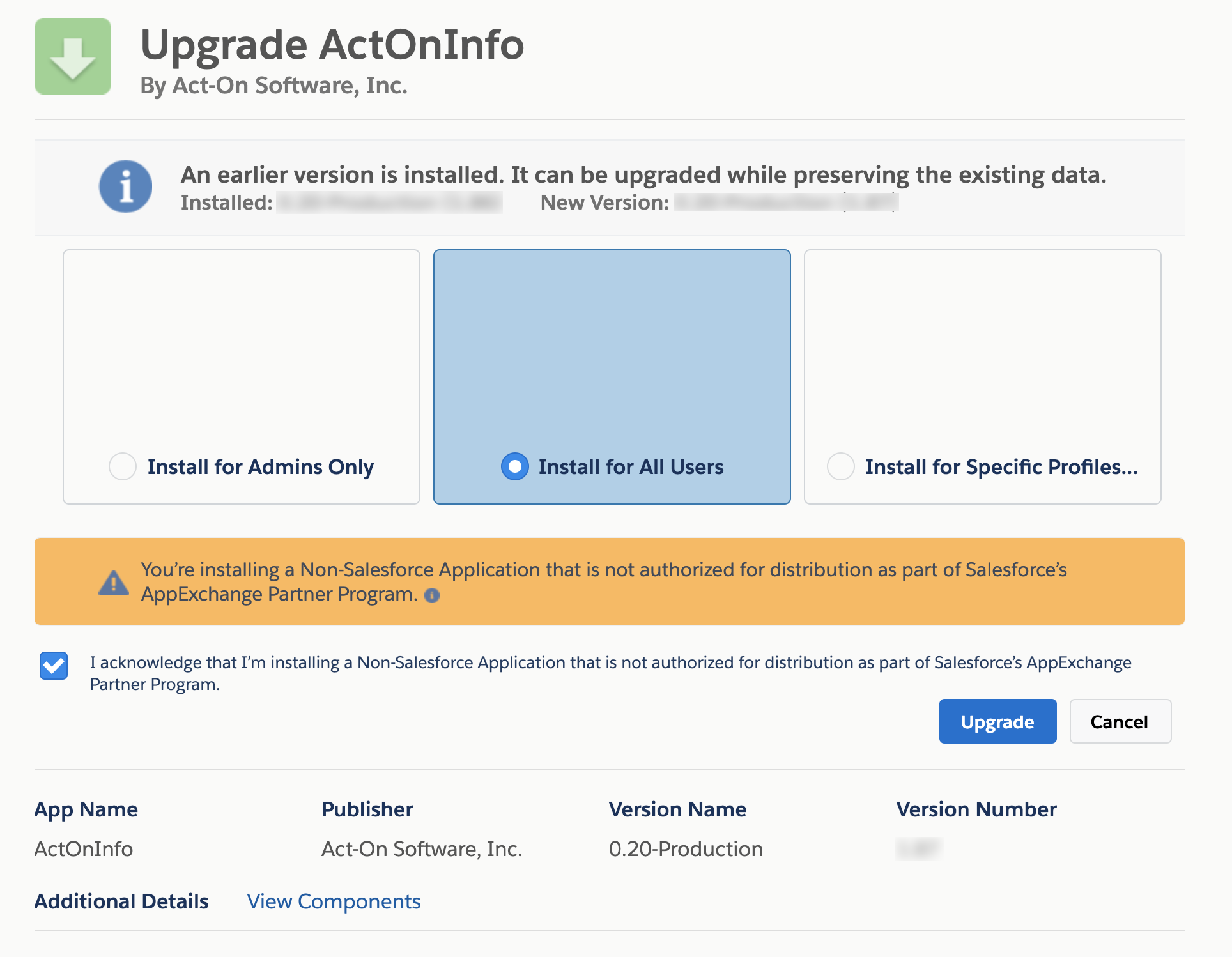The width and height of the screenshot is (1232, 957).
Task: Select Install for All Users radio button
Action: point(514,466)
